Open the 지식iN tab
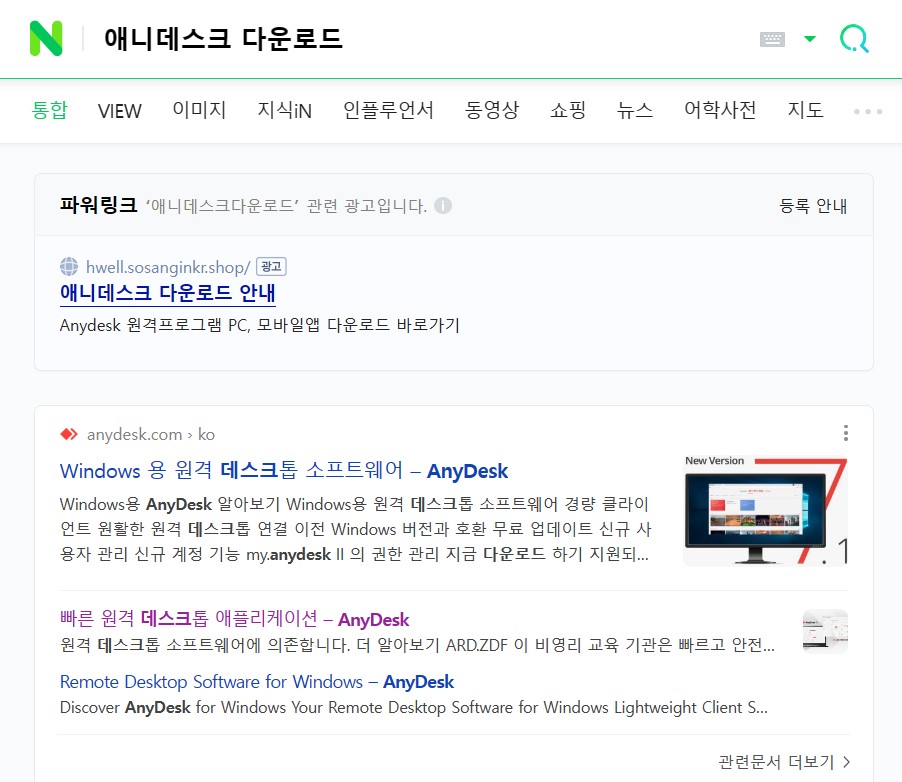The height and width of the screenshot is (782, 902). (284, 110)
